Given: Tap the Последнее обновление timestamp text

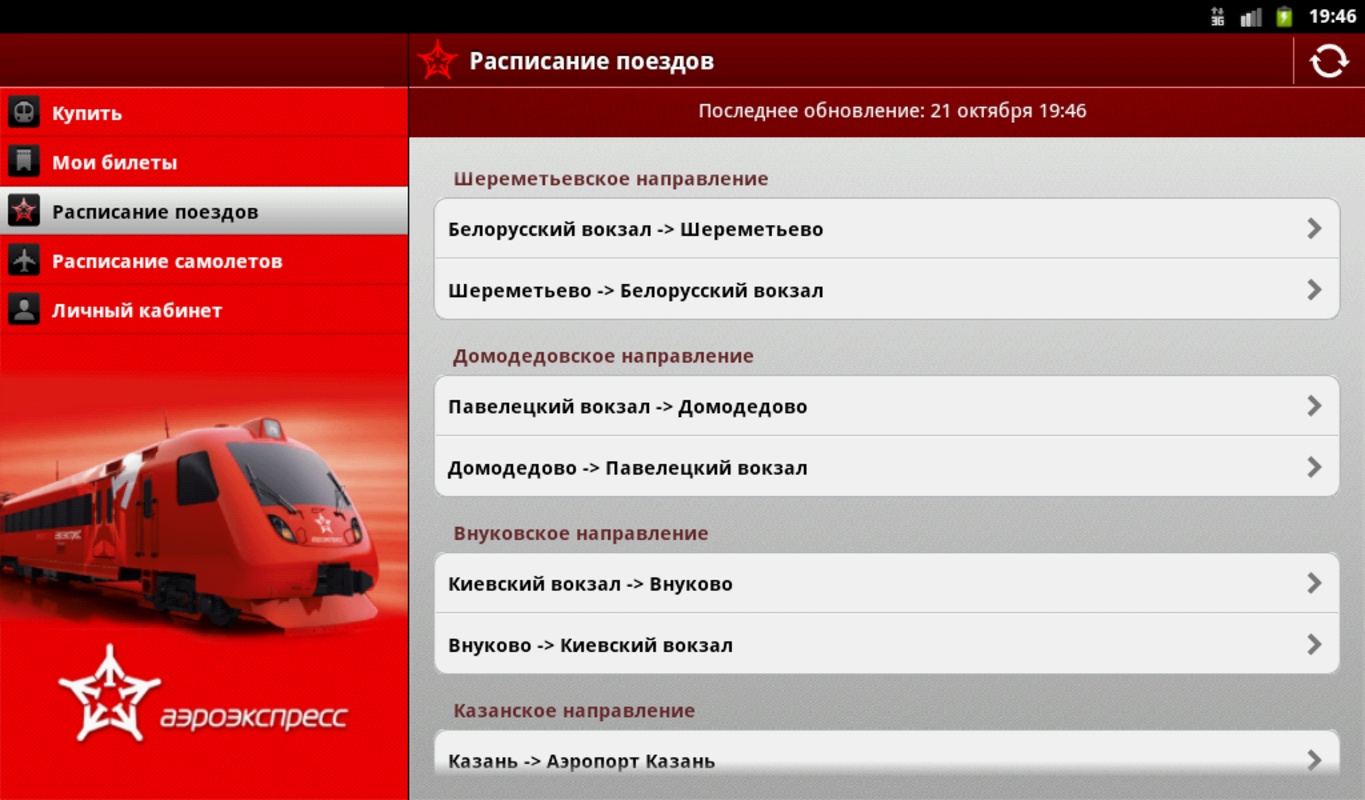Looking at the screenshot, I should pos(892,111).
